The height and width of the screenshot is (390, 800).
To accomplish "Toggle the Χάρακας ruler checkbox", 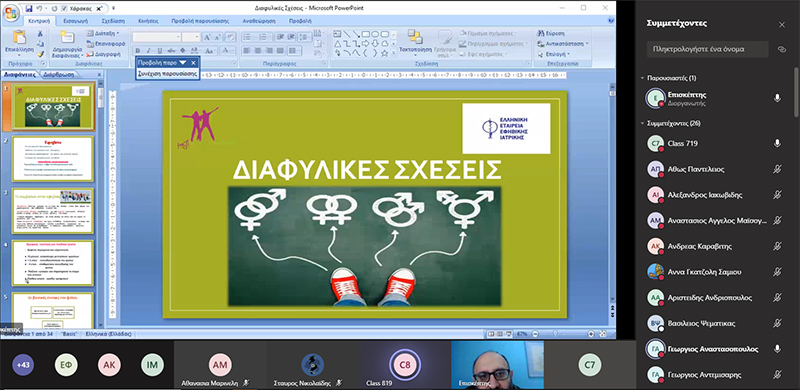I will point(65,9).
